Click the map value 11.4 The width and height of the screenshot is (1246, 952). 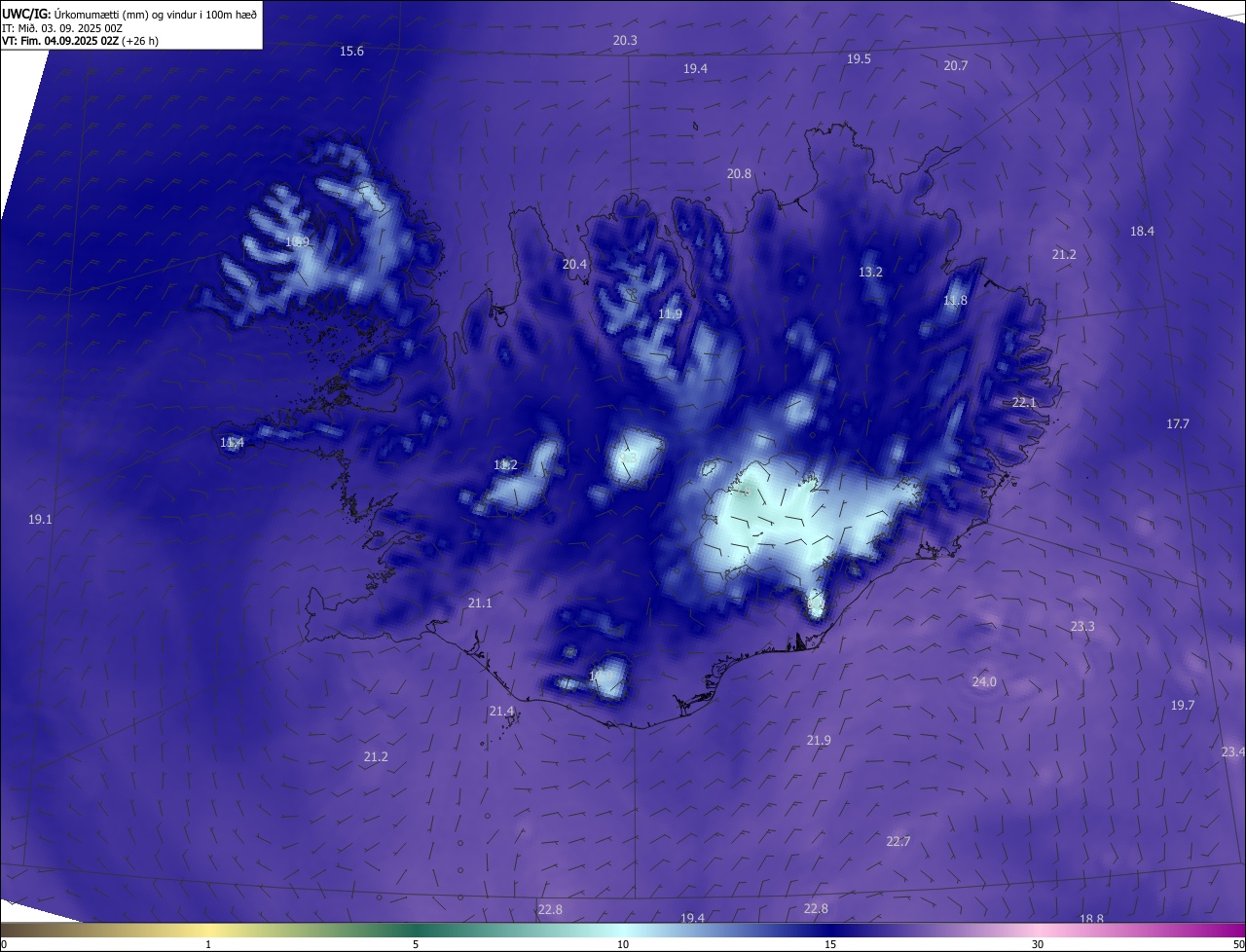(x=232, y=442)
